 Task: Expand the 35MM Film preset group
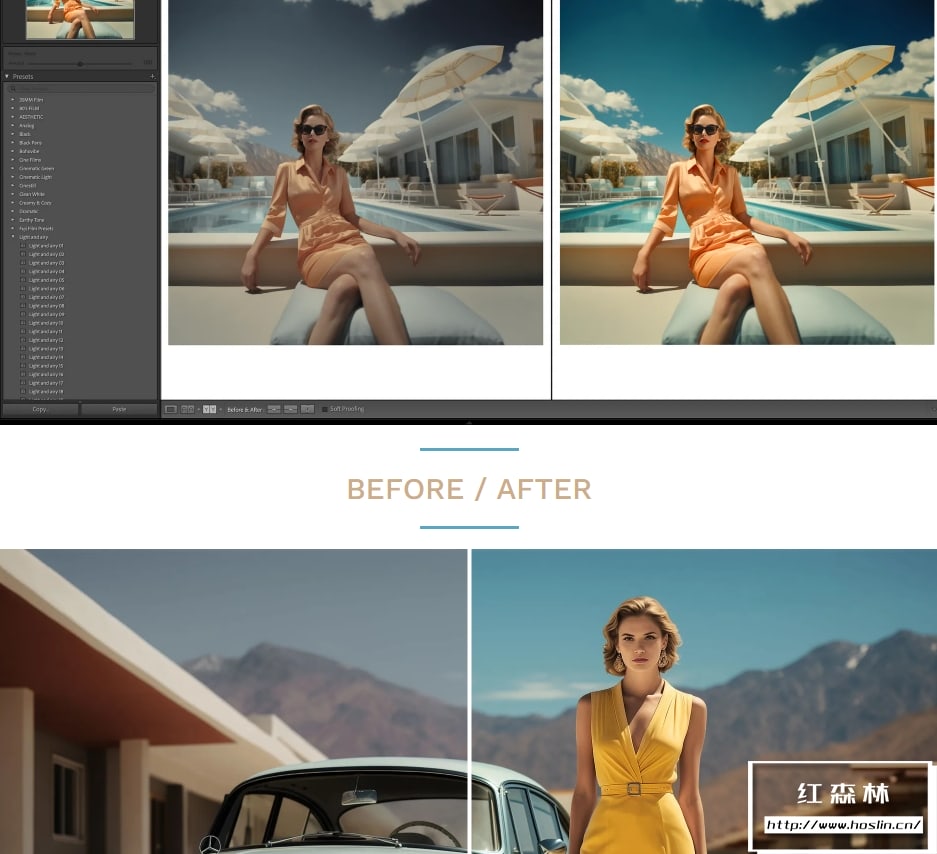pyautogui.click(x=13, y=100)
